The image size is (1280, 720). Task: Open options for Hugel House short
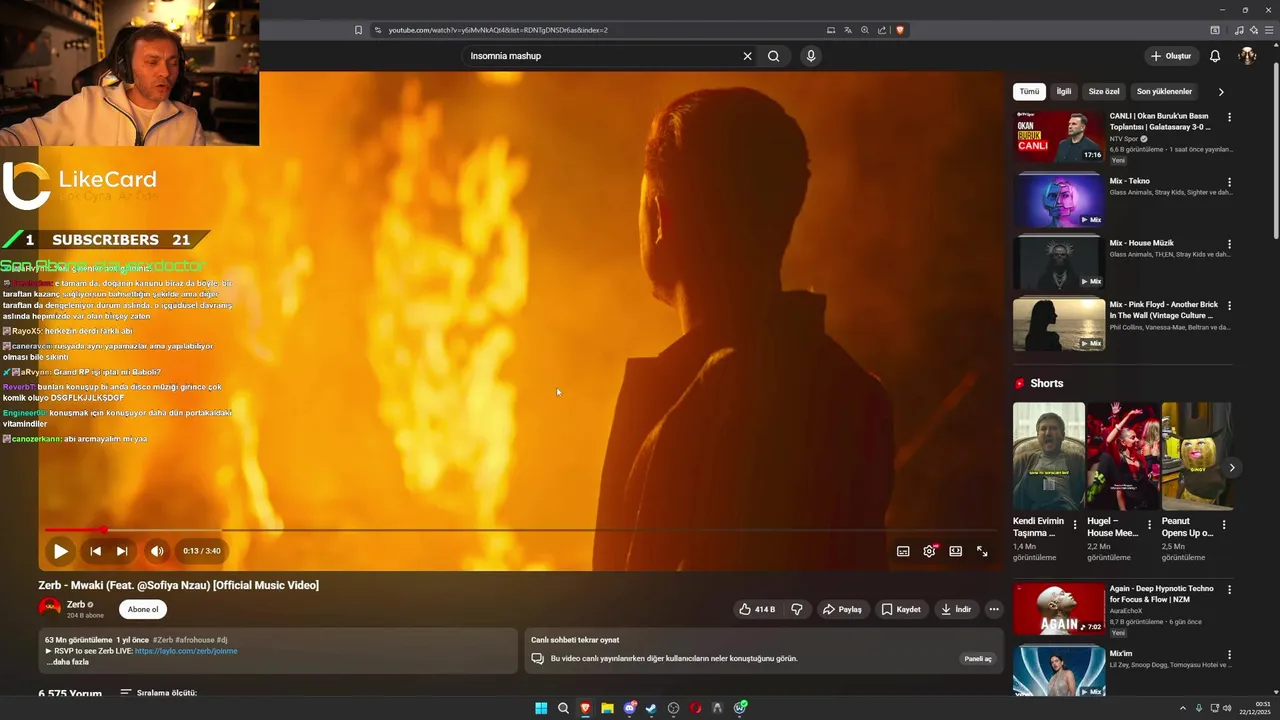point(1149,525)
